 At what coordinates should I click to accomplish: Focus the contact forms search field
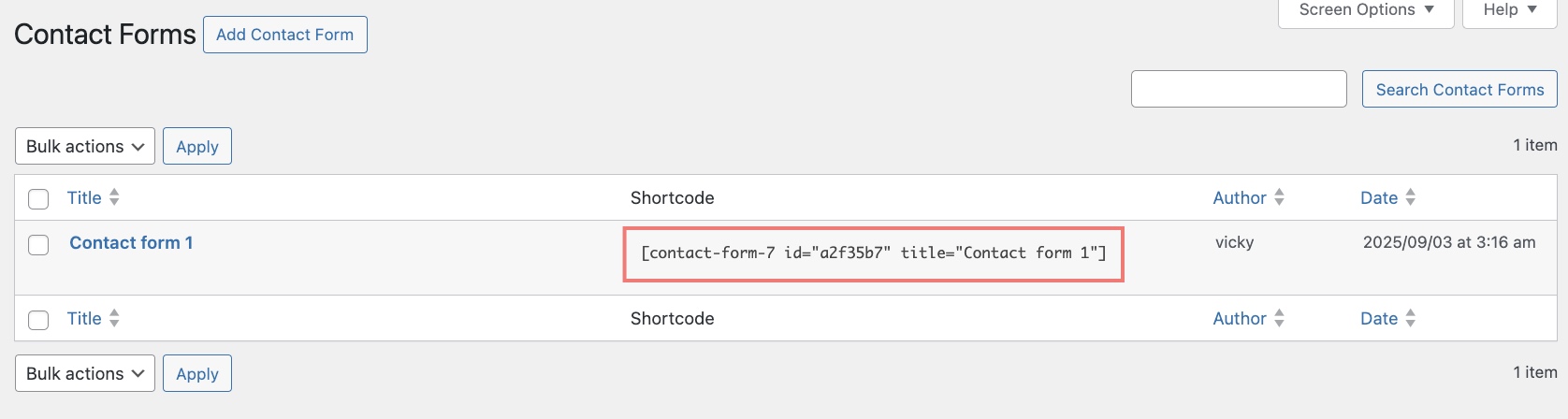click(x=1238, y=89)
